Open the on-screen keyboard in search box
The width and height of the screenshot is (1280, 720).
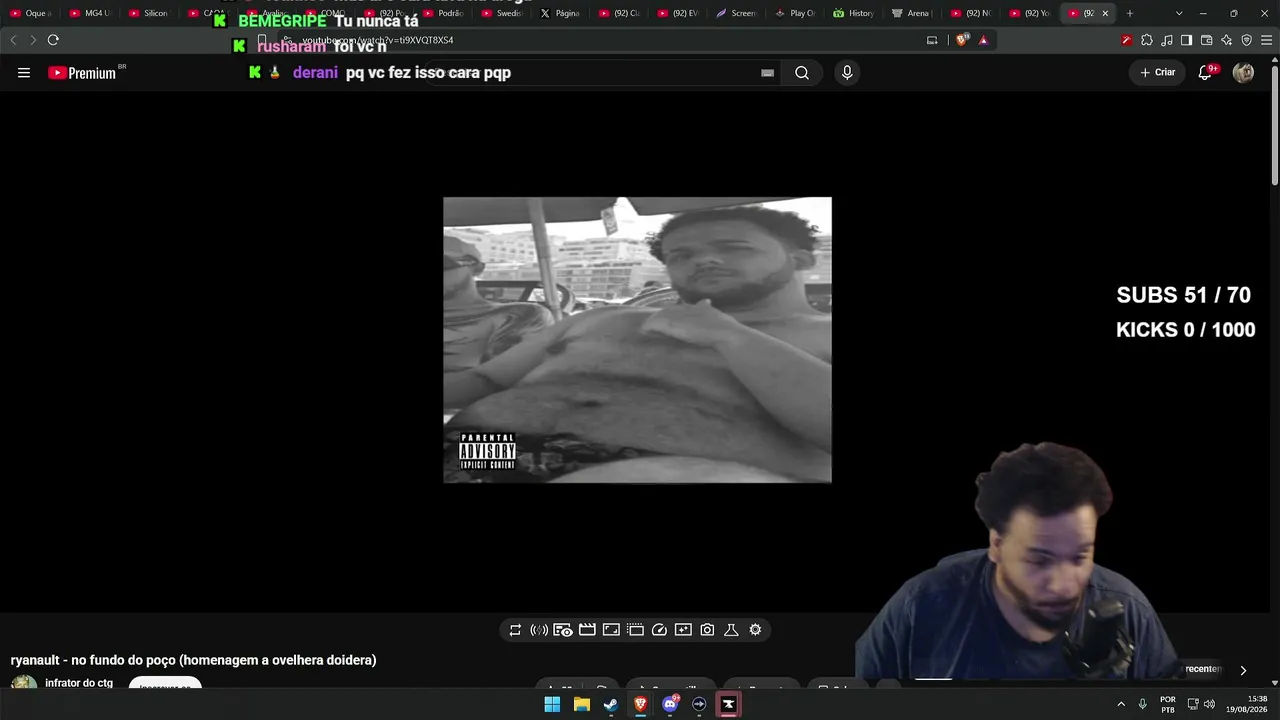coord(767,73)
